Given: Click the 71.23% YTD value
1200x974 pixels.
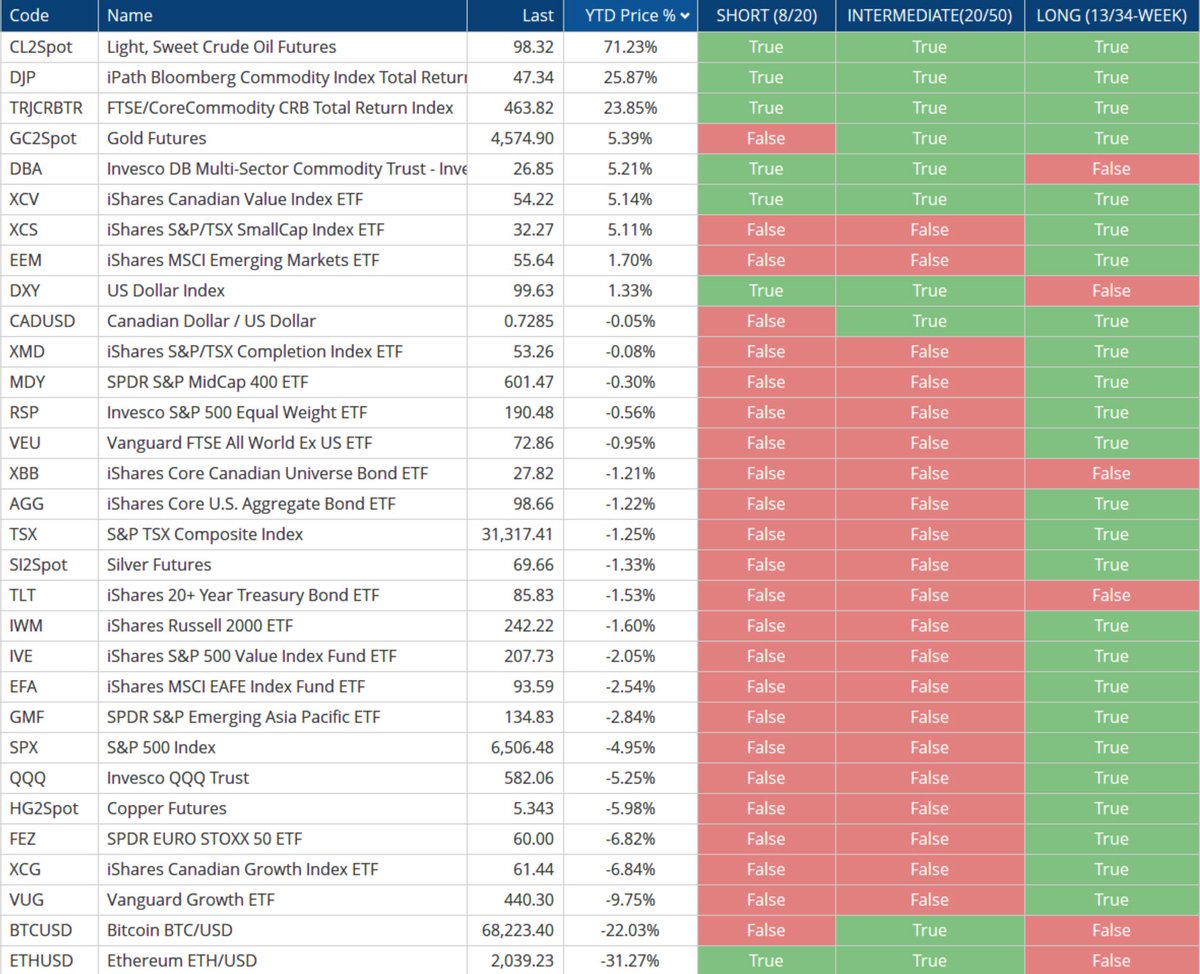Looking at the screenshot, I should (632, 47).
